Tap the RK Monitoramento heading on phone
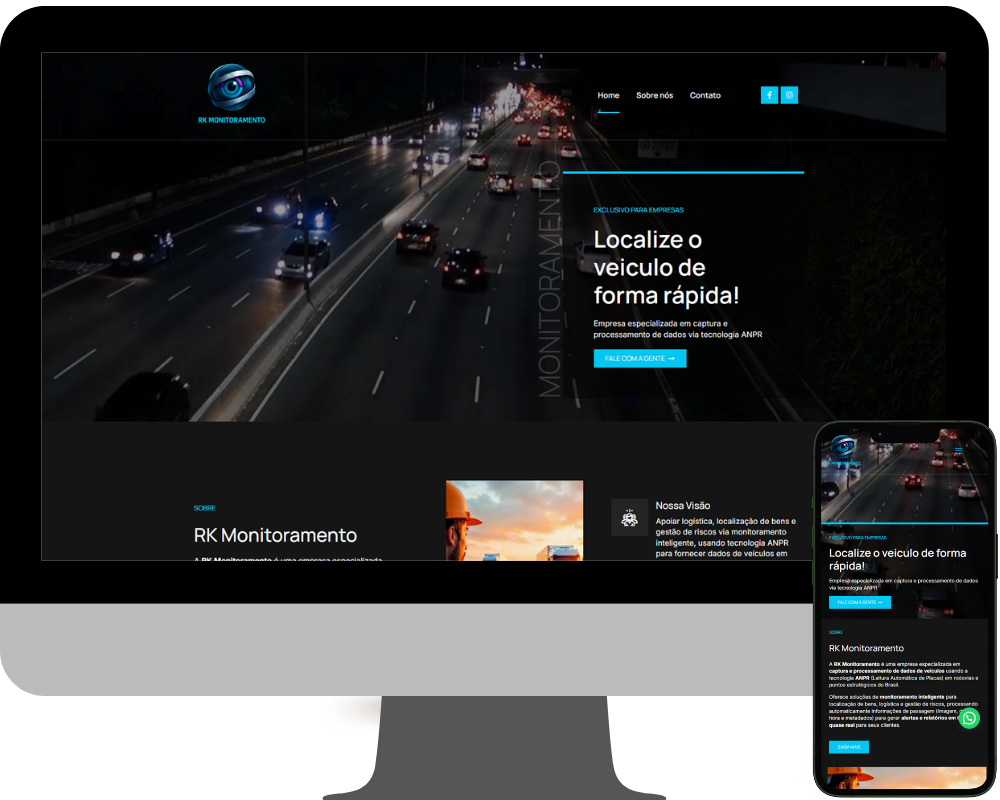Screen dimensions: 1000x800 click(x=866, y=648)
